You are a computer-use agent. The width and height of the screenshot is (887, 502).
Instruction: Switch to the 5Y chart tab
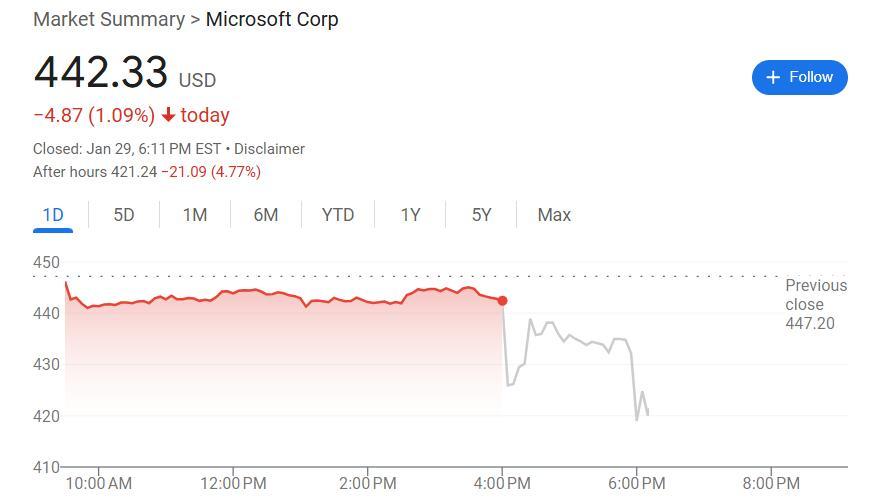point(482,215)
